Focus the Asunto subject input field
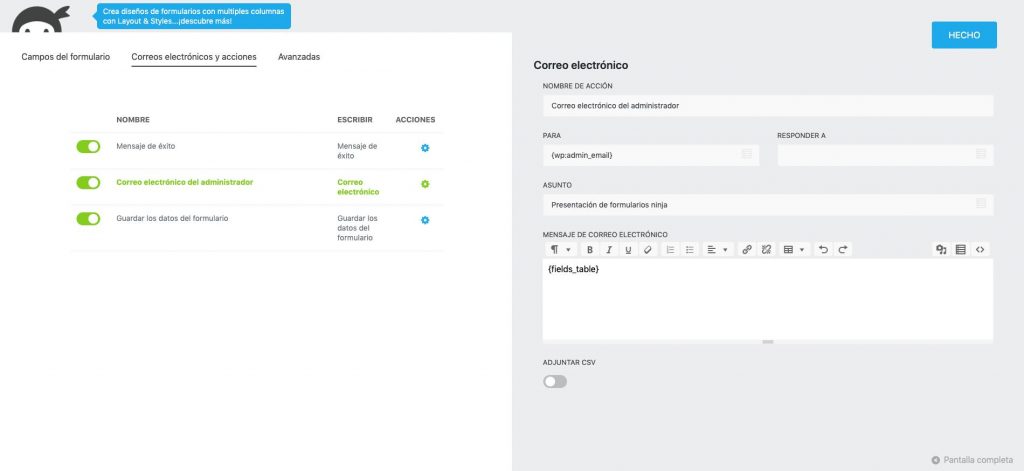 (x=768, y=204)
